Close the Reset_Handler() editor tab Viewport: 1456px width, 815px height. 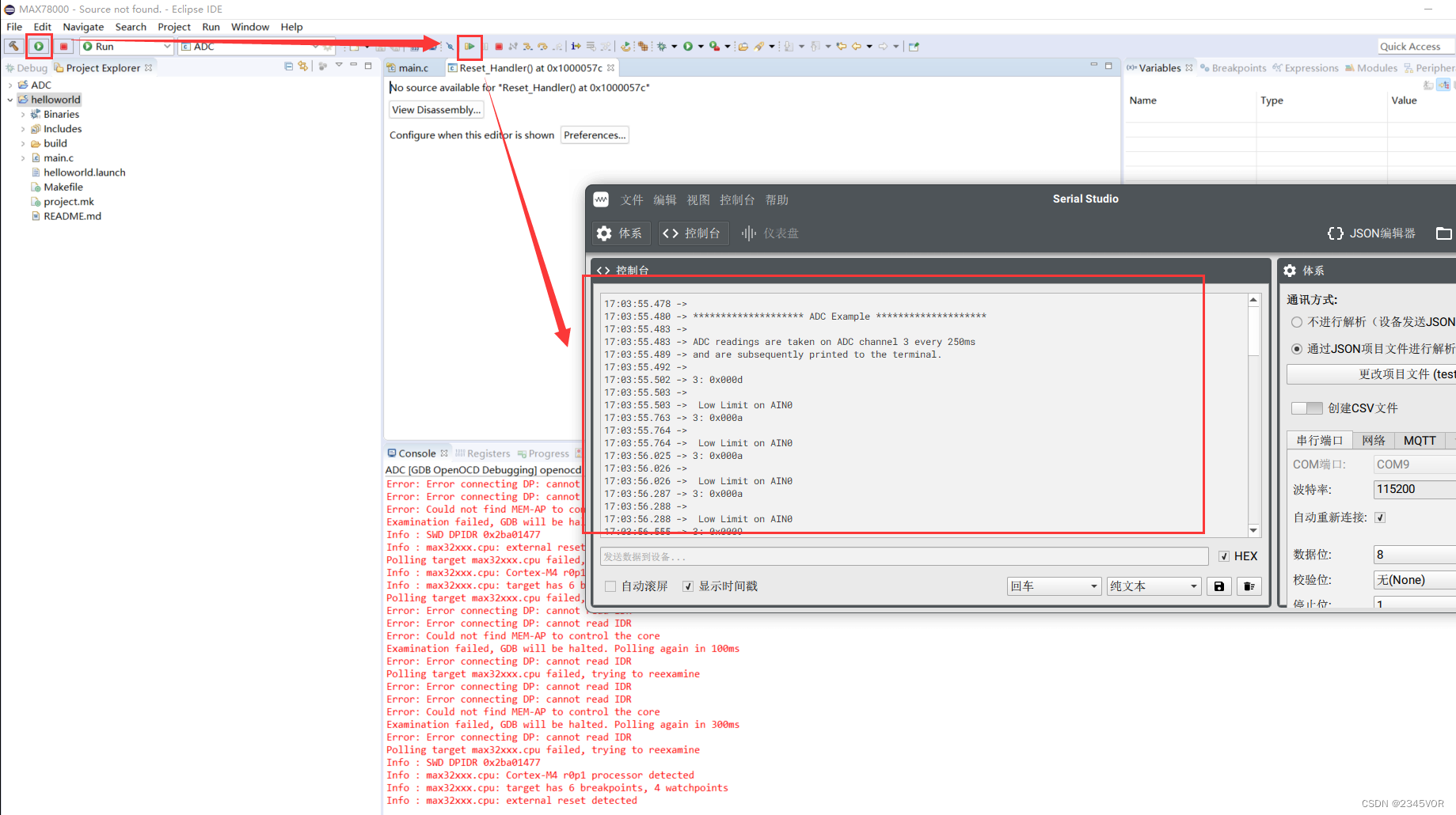610,68
